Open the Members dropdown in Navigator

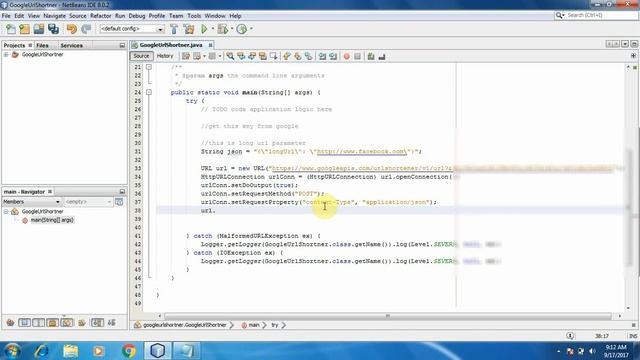[x=31, y=202]
